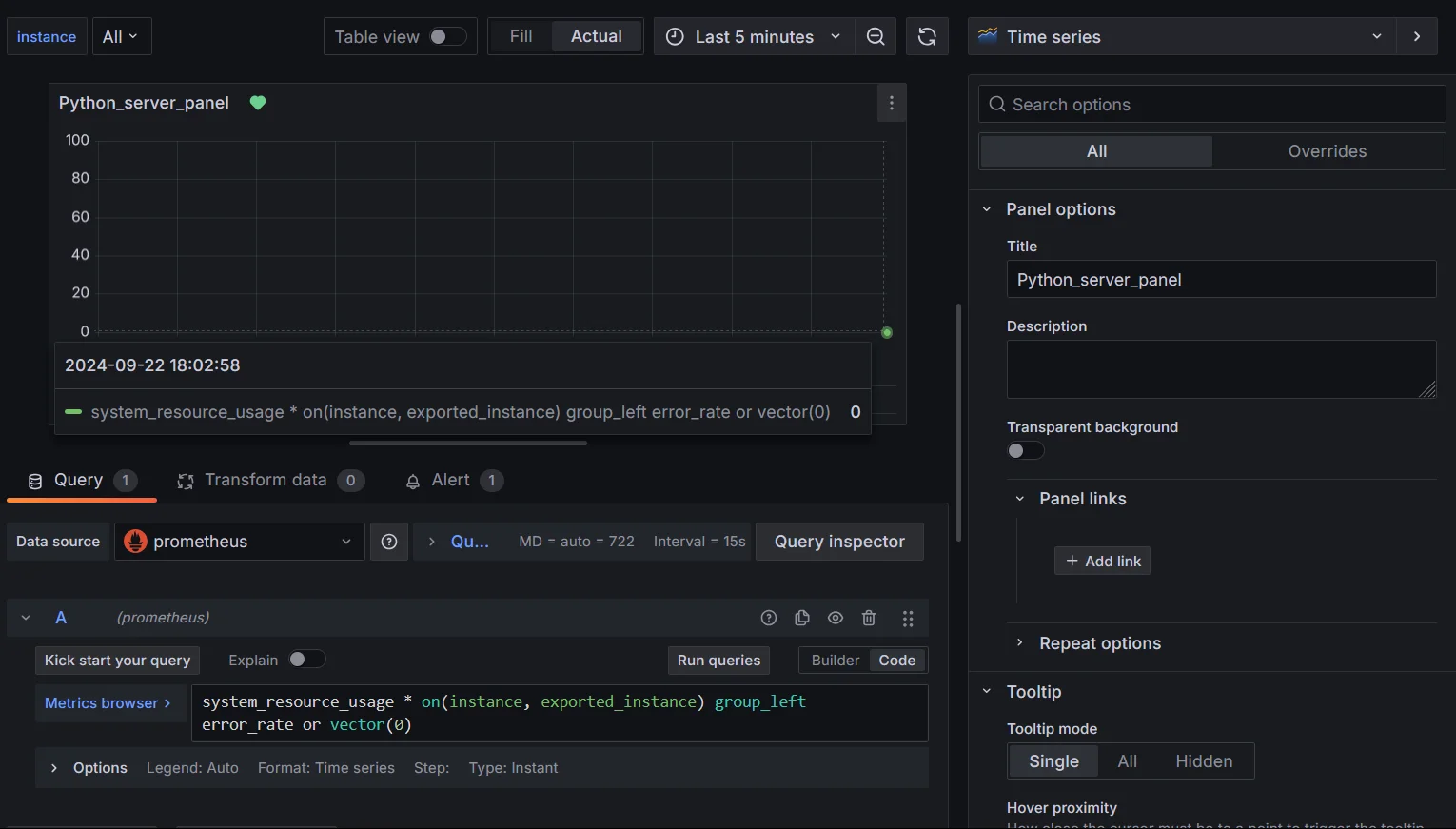Open query A inline help icon
This screenshot has width=1456, height=829.
(768, 618)
